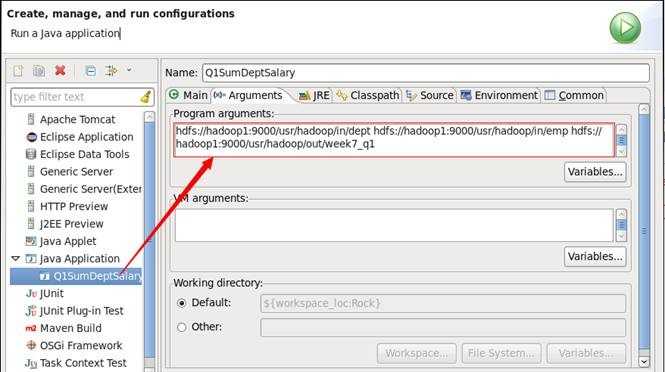665x372 pixels.
Task: Switch to the Classpath tab
Action: pos(368,95)
